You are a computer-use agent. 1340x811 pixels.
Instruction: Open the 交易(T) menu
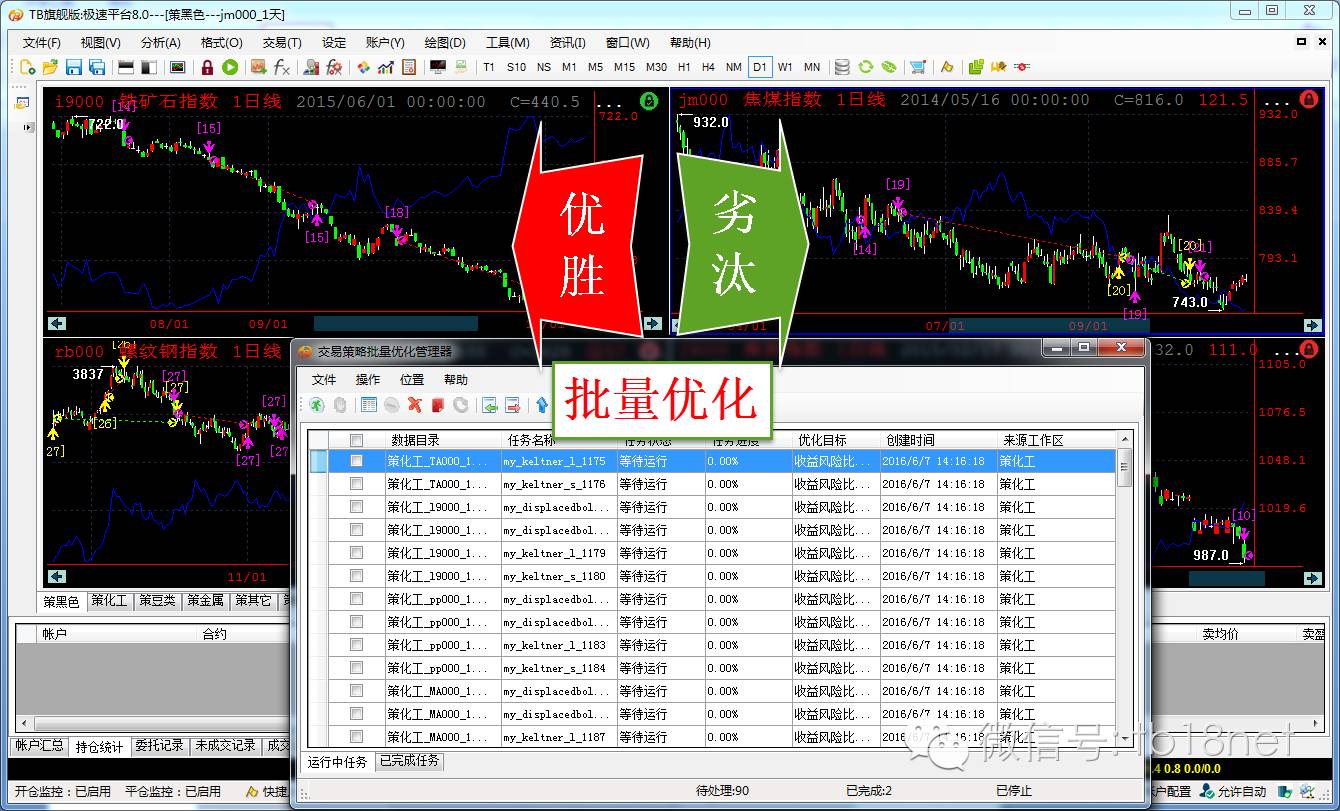click(282, 43)
